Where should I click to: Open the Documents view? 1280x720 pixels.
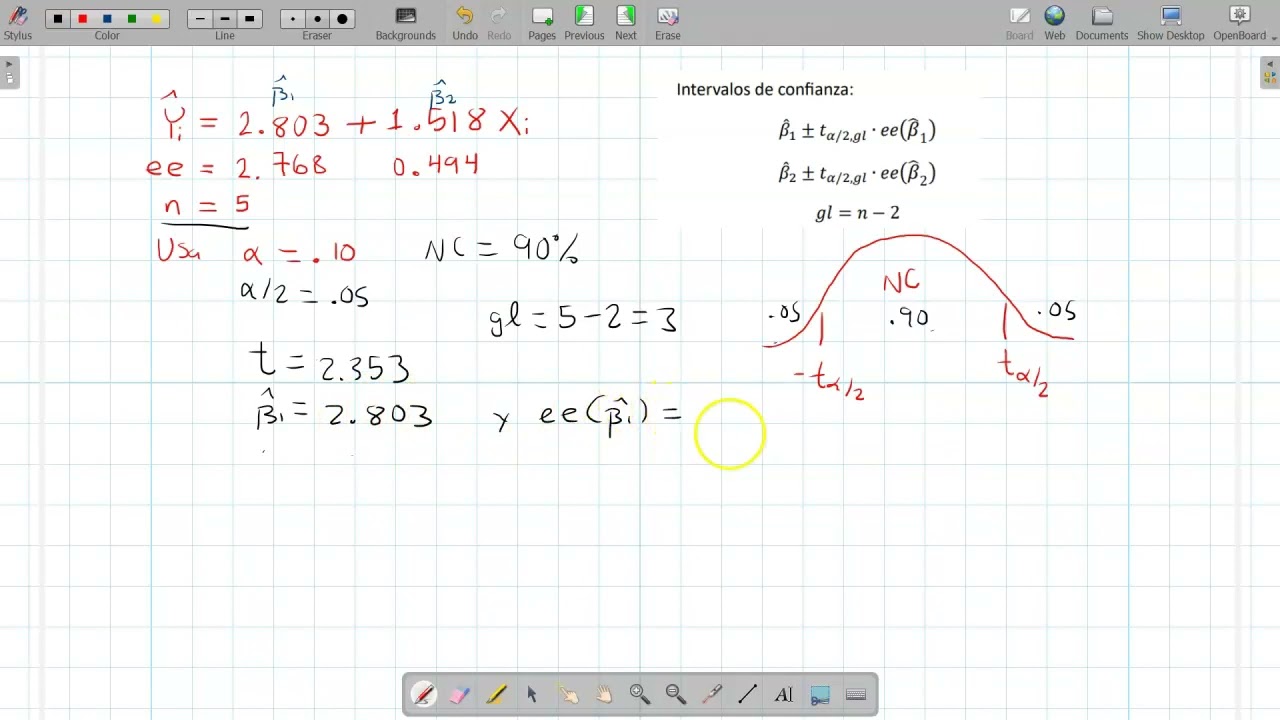[1102, 22]
